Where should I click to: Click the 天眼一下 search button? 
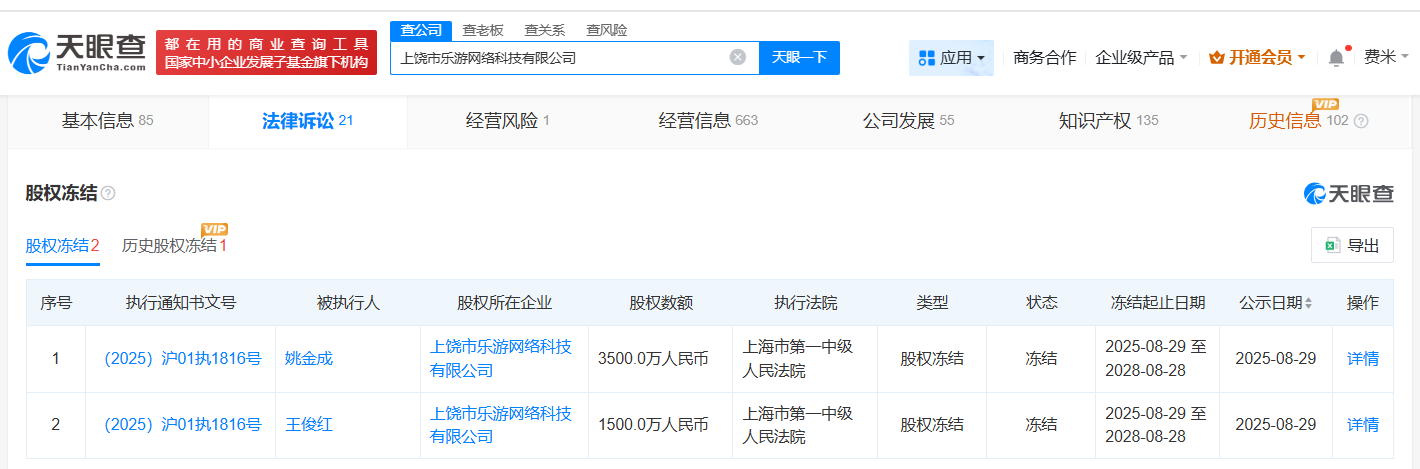[x=799, y=57]
